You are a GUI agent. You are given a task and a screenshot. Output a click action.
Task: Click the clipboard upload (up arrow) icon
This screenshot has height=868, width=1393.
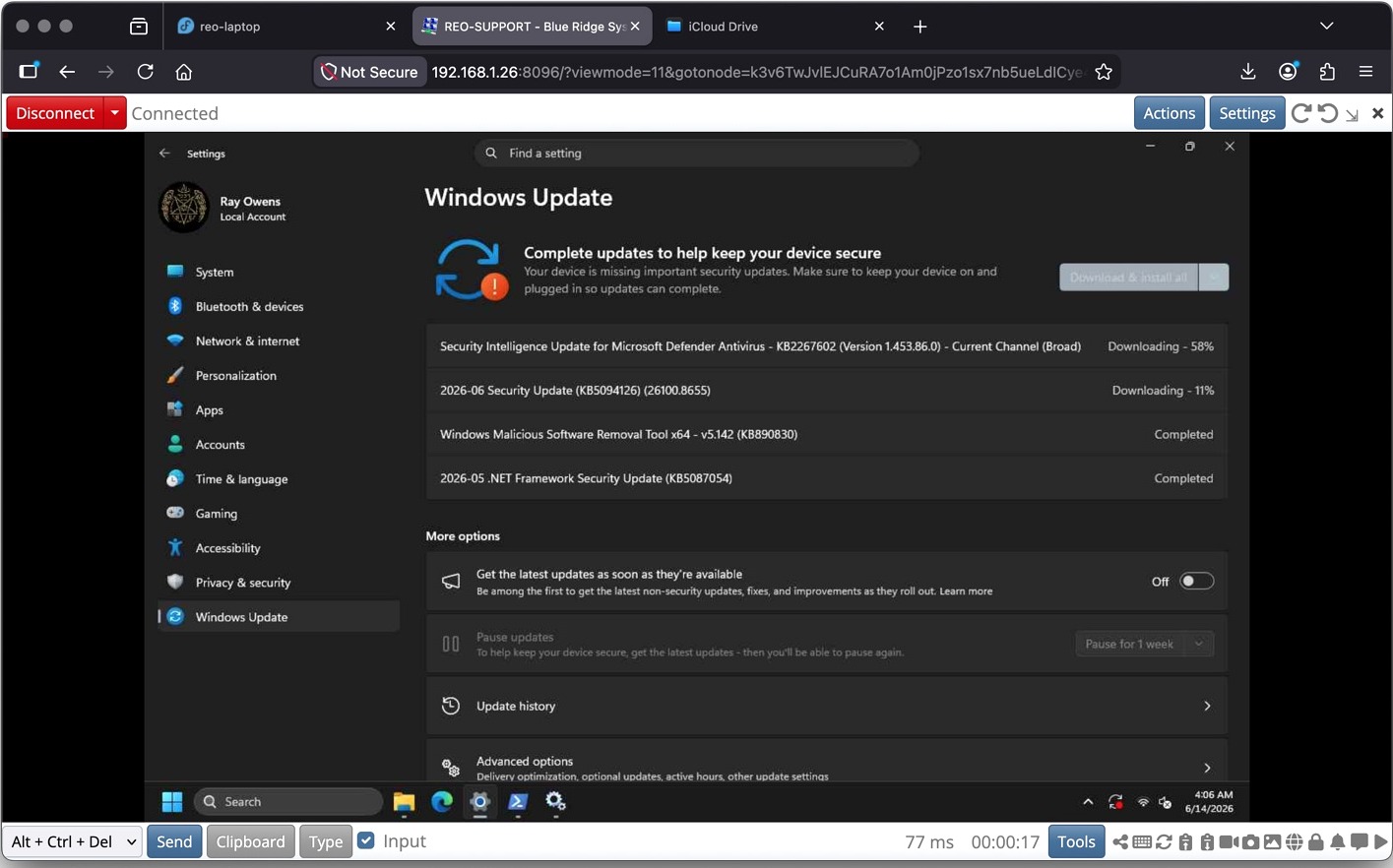[x=1185, y=841]
